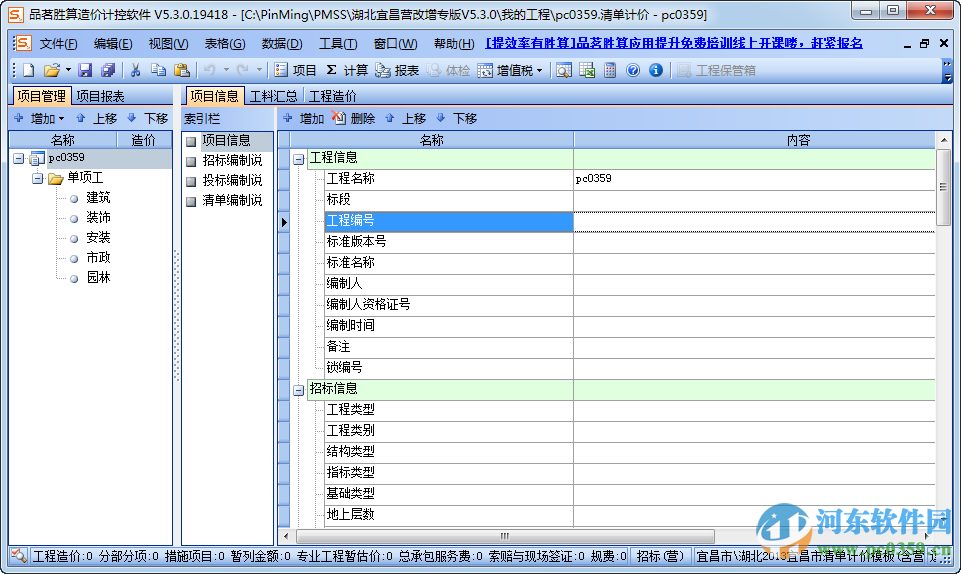
Task: Click the blue question mark help icon
Action: (x=633, y=70)
